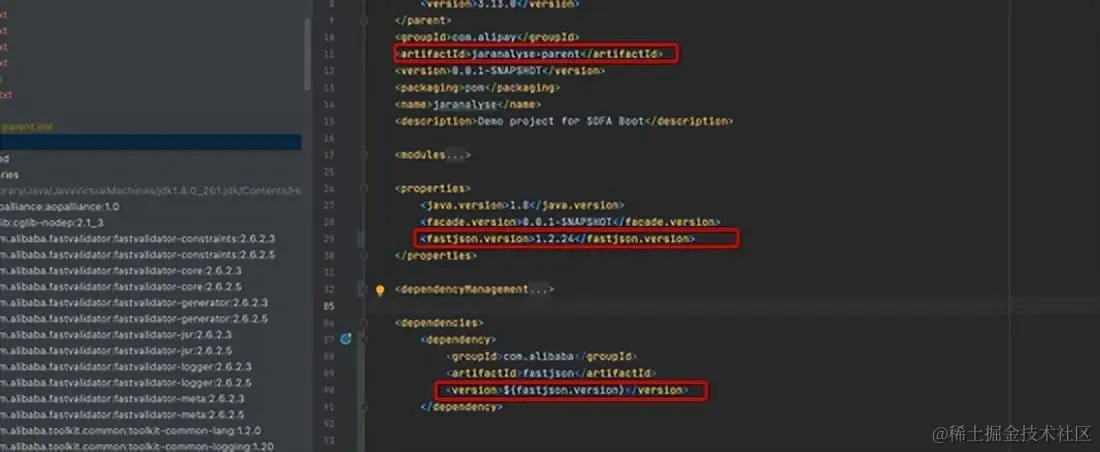Select fastvalidator-constraints:2.6.2.5 library
The height and width of the screenshot is (452, 1100).
[138, 255]
